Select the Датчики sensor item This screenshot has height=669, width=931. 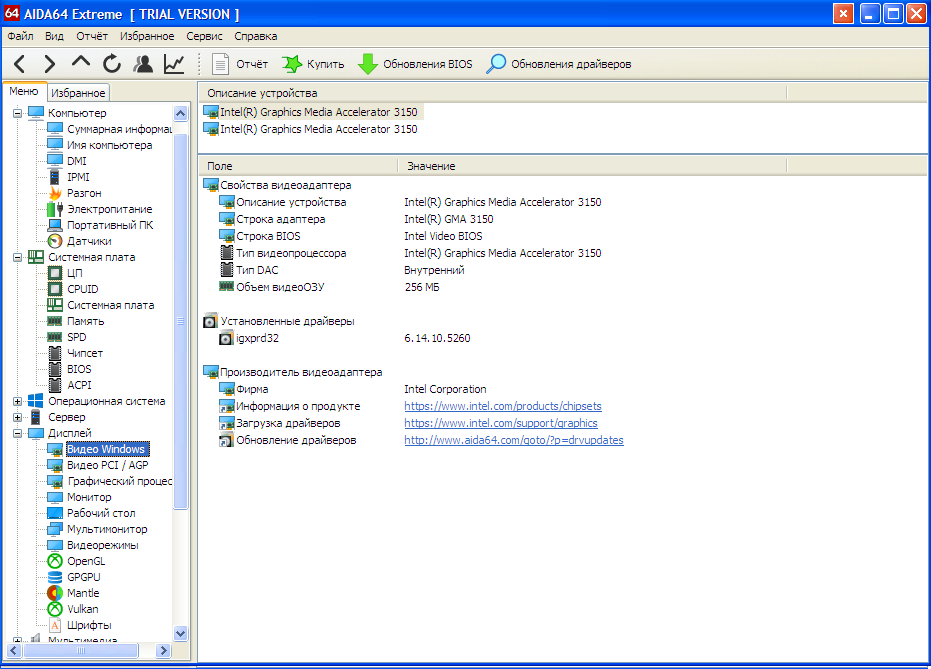(89, 241)
